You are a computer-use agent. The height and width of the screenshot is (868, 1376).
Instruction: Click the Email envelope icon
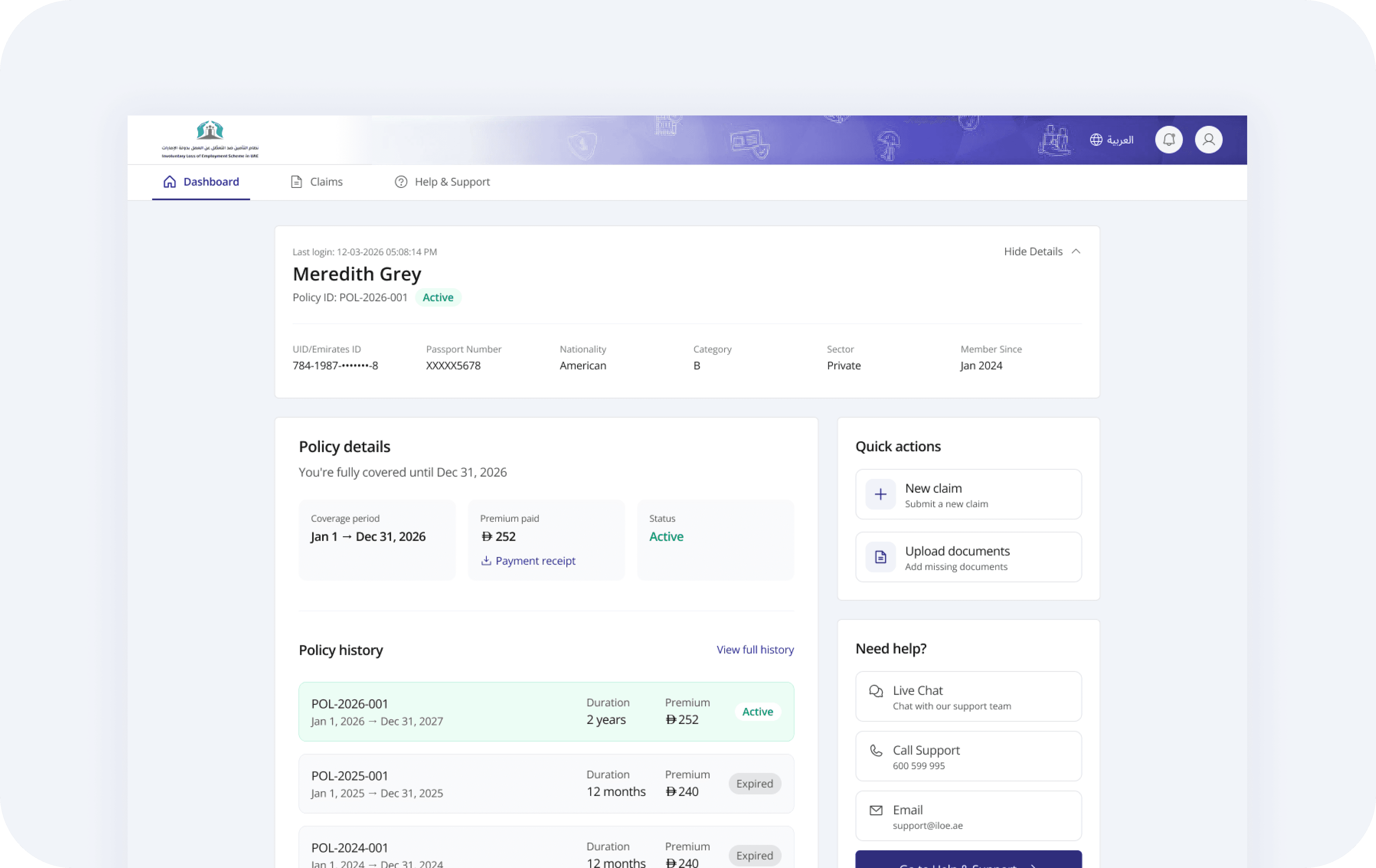(875, 810)
